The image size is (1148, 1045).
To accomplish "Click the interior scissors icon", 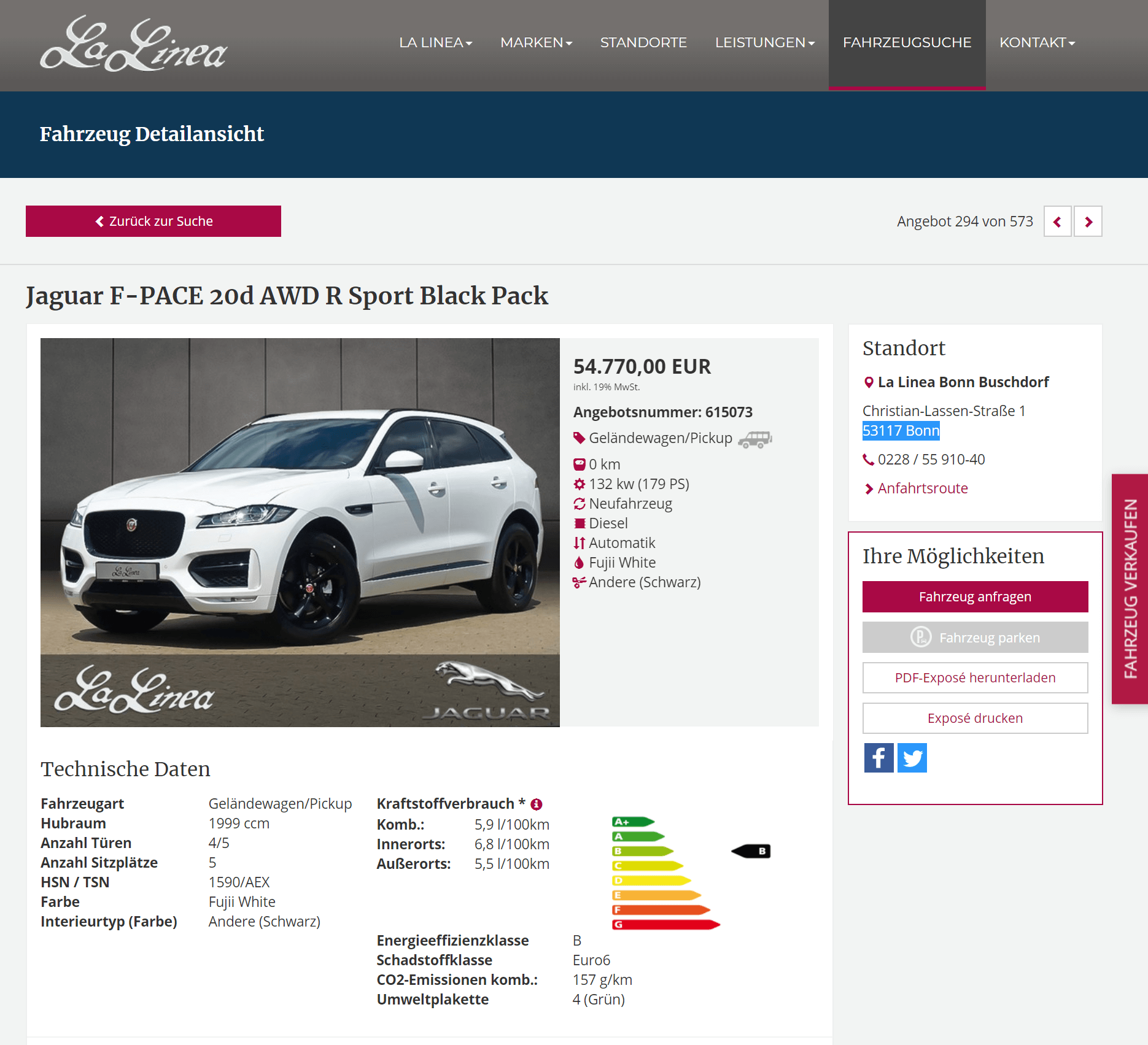I will pos(579,582).
